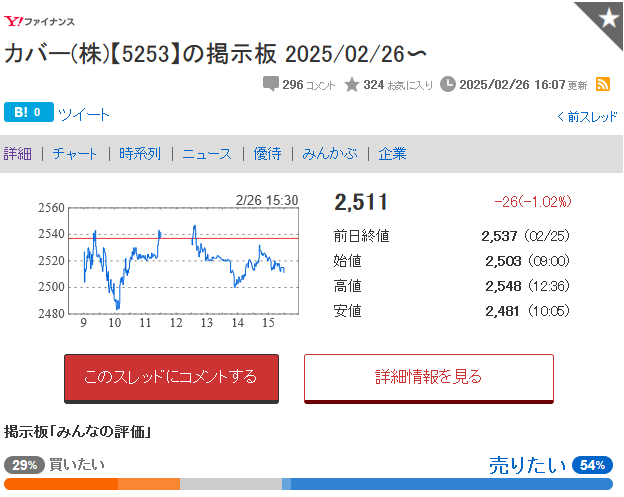The height and width of the screenshot is (497, 624).
Task: Click the ツイート link
Action: pos(84,114)
